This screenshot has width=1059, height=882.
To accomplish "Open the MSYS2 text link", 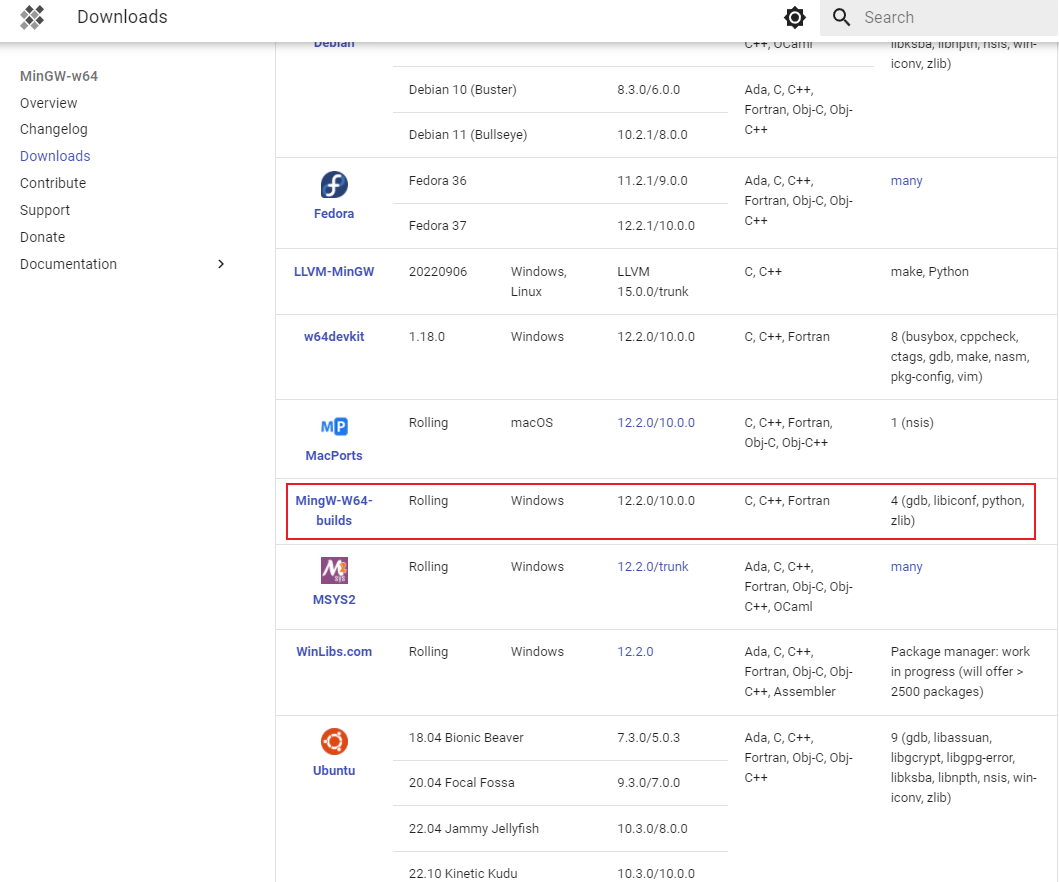I will (334, 599).
